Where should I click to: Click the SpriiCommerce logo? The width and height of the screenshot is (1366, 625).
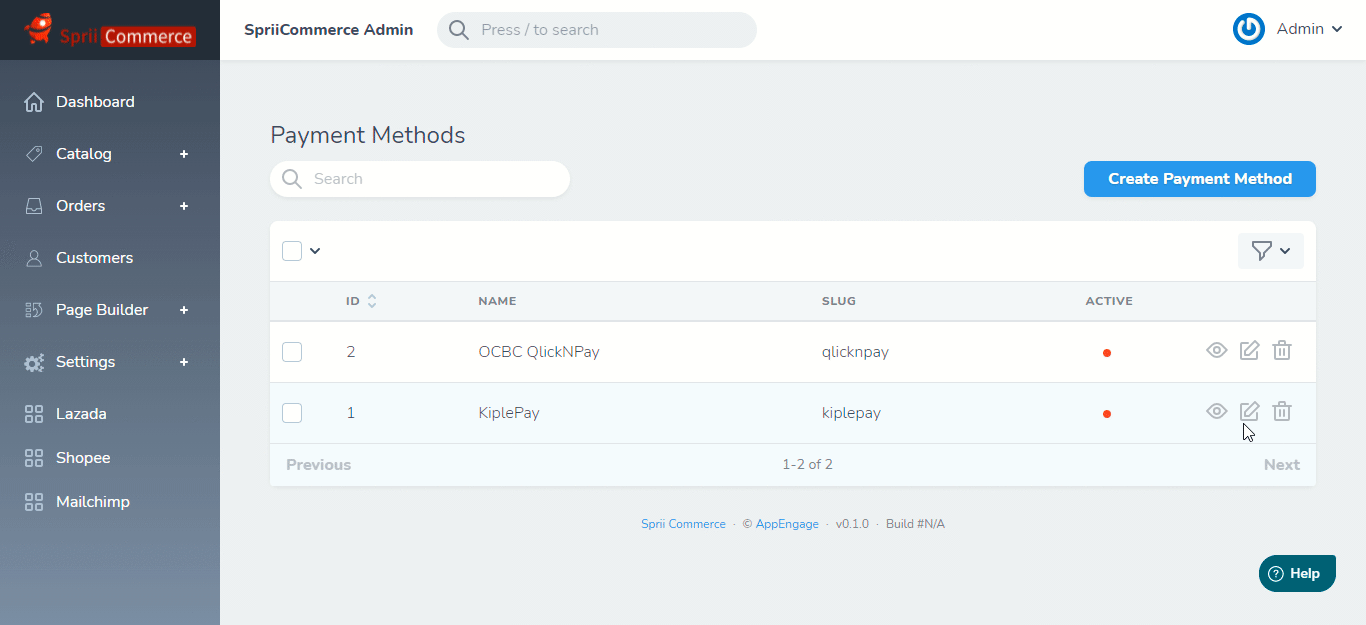click(x=109, y=30)
